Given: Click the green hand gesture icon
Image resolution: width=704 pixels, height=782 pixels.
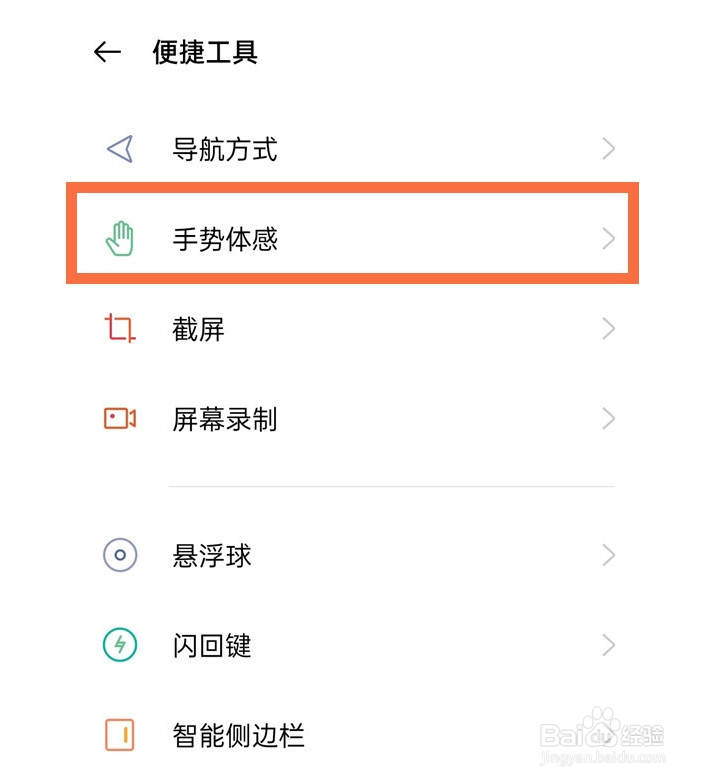Looking at the screenshot, I should (120, 239).
